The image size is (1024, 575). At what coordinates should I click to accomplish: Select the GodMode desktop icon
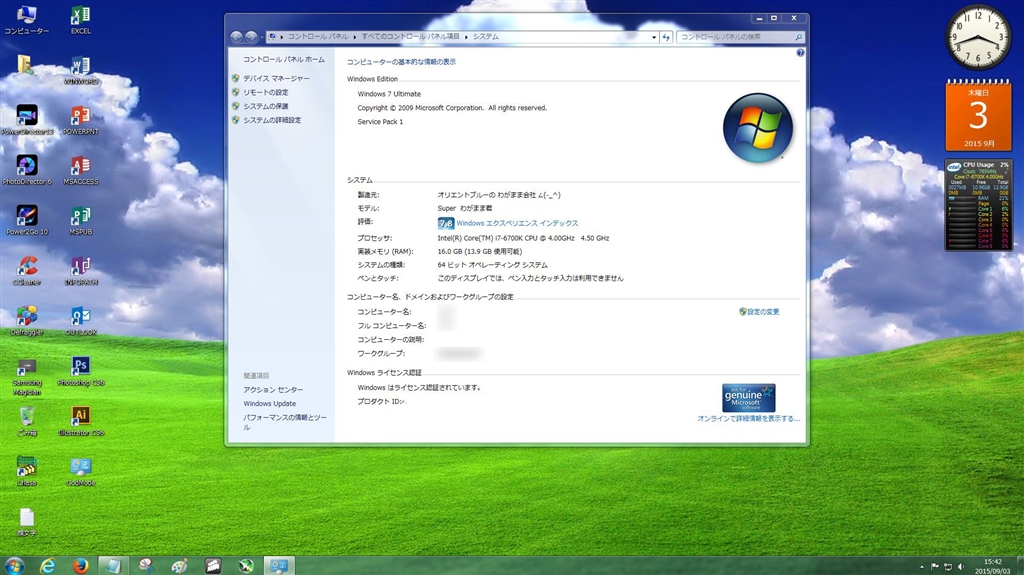(80, 472)
